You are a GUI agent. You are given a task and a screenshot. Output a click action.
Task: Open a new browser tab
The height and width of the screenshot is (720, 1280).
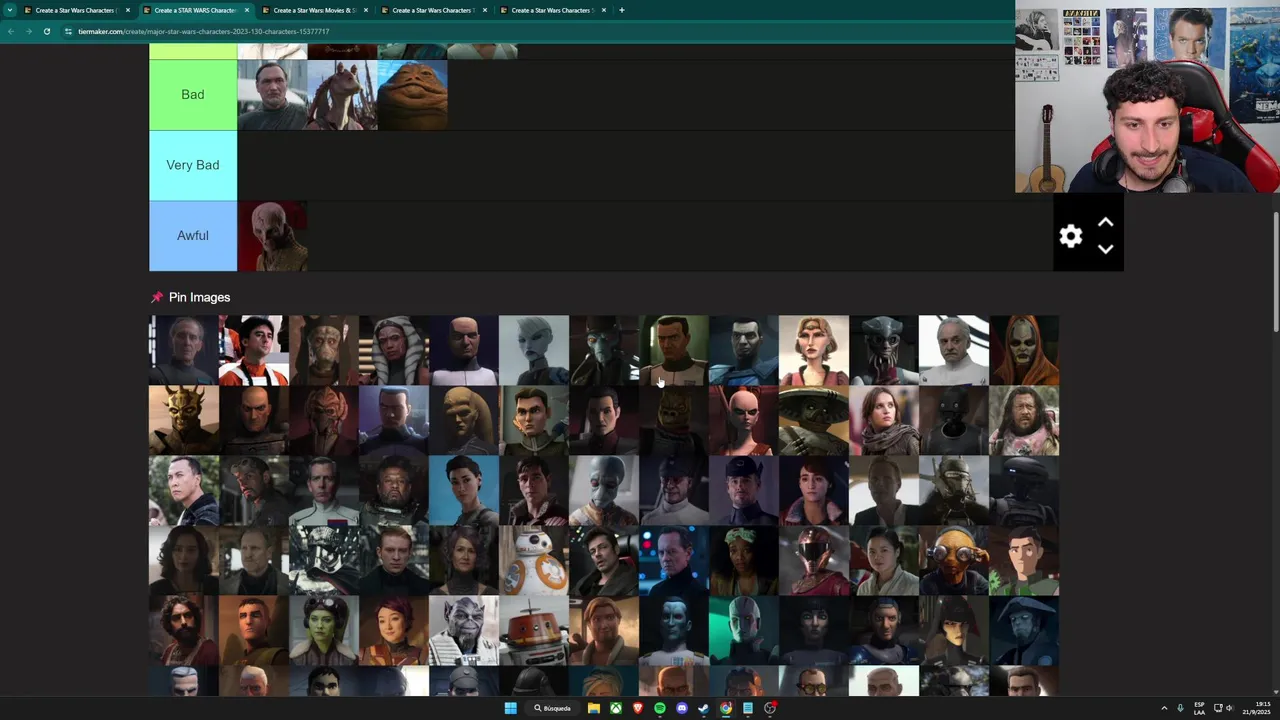621,10
